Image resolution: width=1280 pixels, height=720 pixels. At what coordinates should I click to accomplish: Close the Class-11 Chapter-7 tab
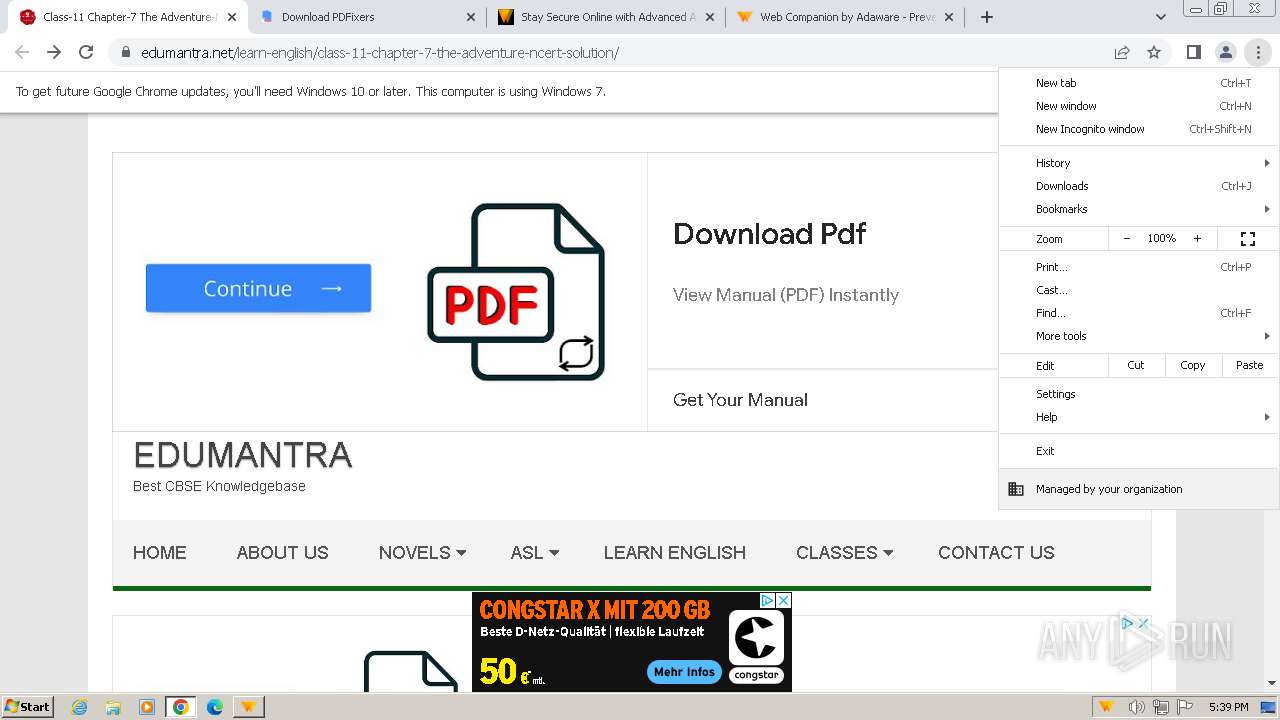coord(232,17)
